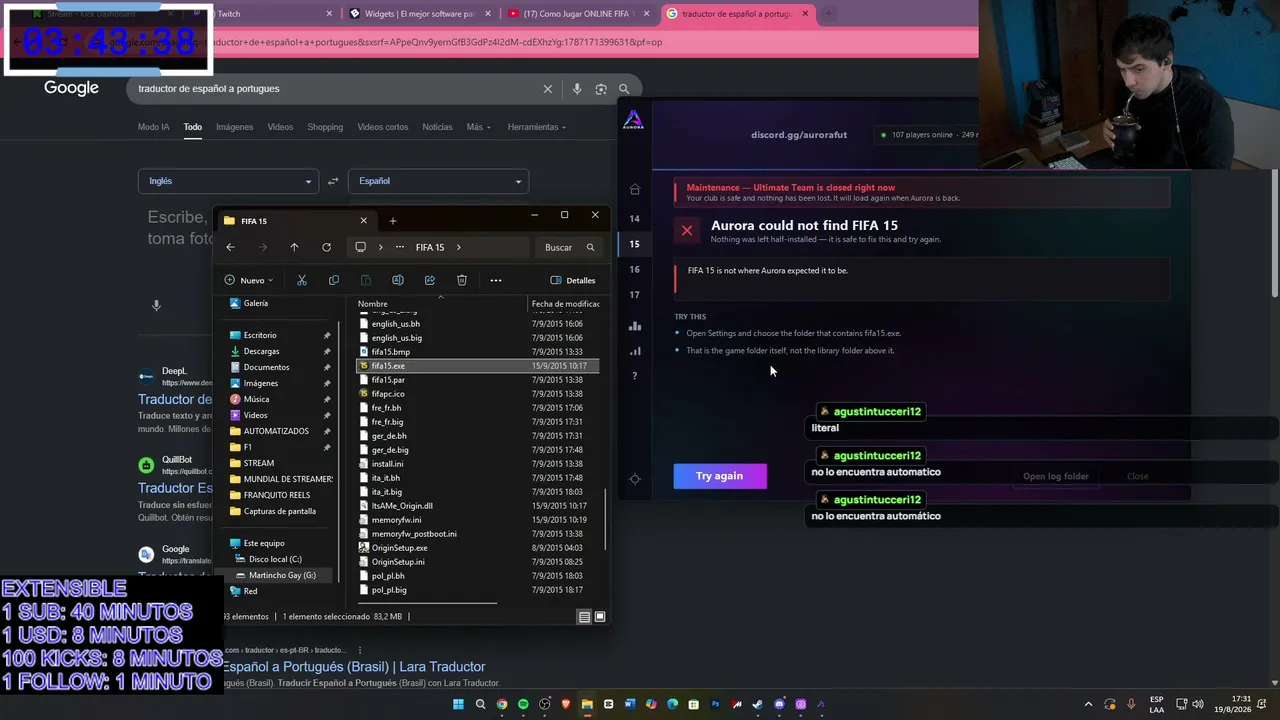Show hidden breadcrumb path ellipsis
Screen dimensions: 1280x720
[400, 247]
